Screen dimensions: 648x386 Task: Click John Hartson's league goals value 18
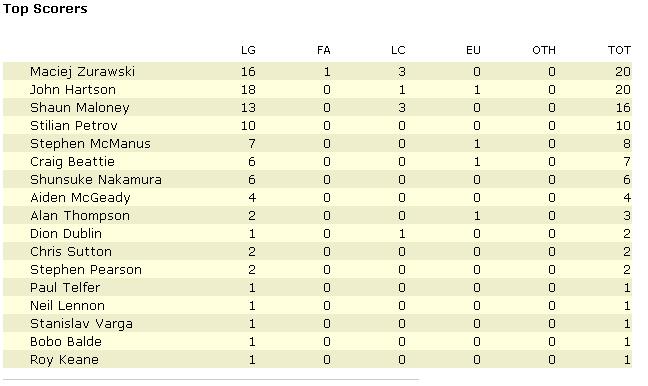[248, 90]
